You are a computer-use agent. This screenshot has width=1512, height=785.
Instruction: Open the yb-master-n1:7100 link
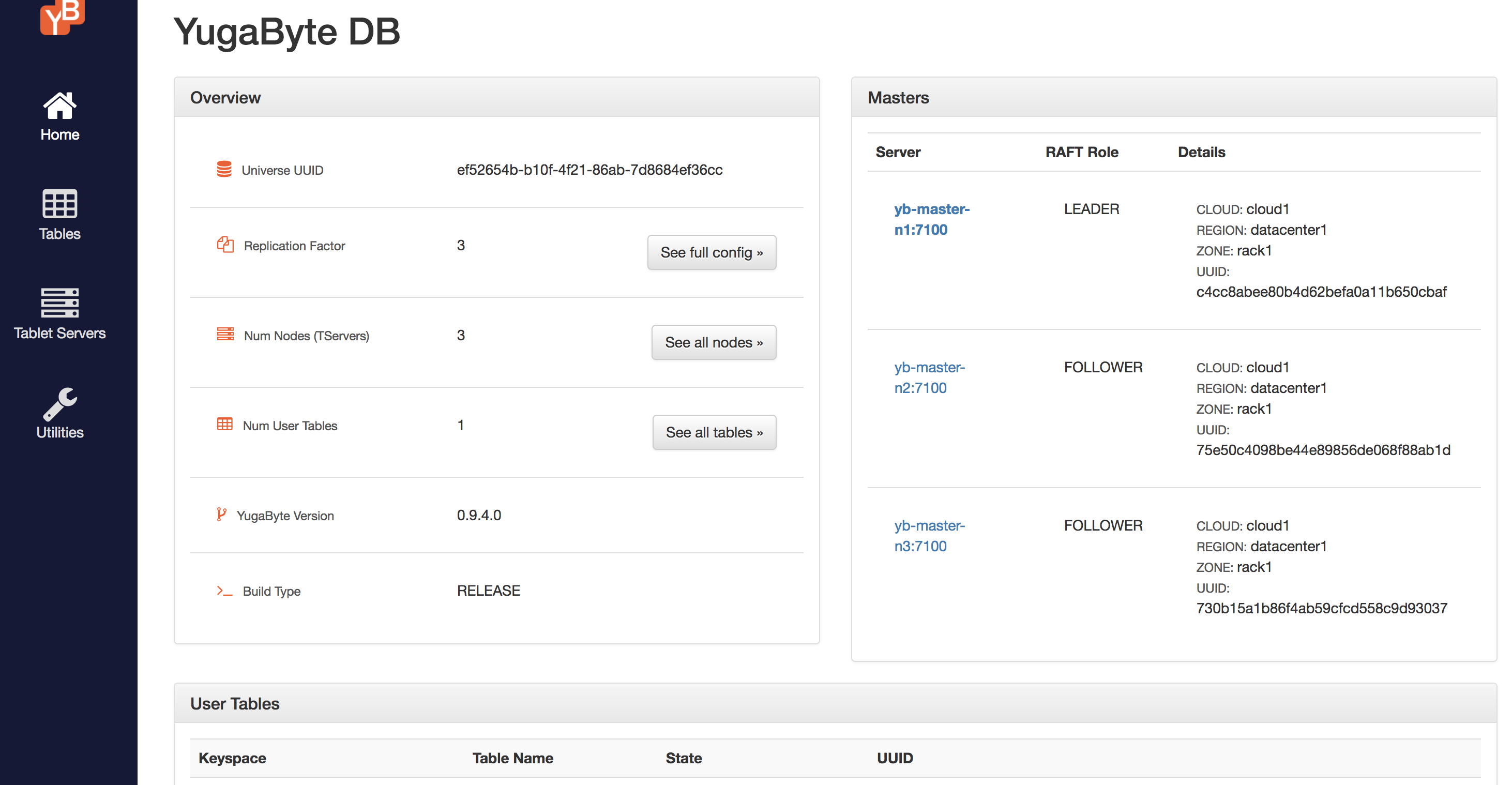coord(931,219)
